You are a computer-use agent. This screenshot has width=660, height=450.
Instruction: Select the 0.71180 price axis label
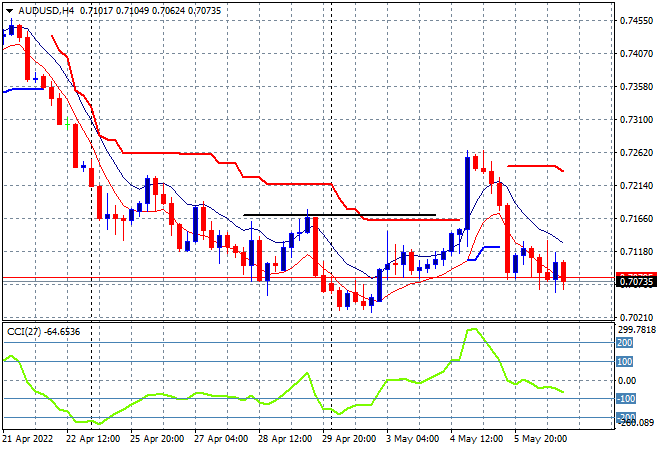636,251
